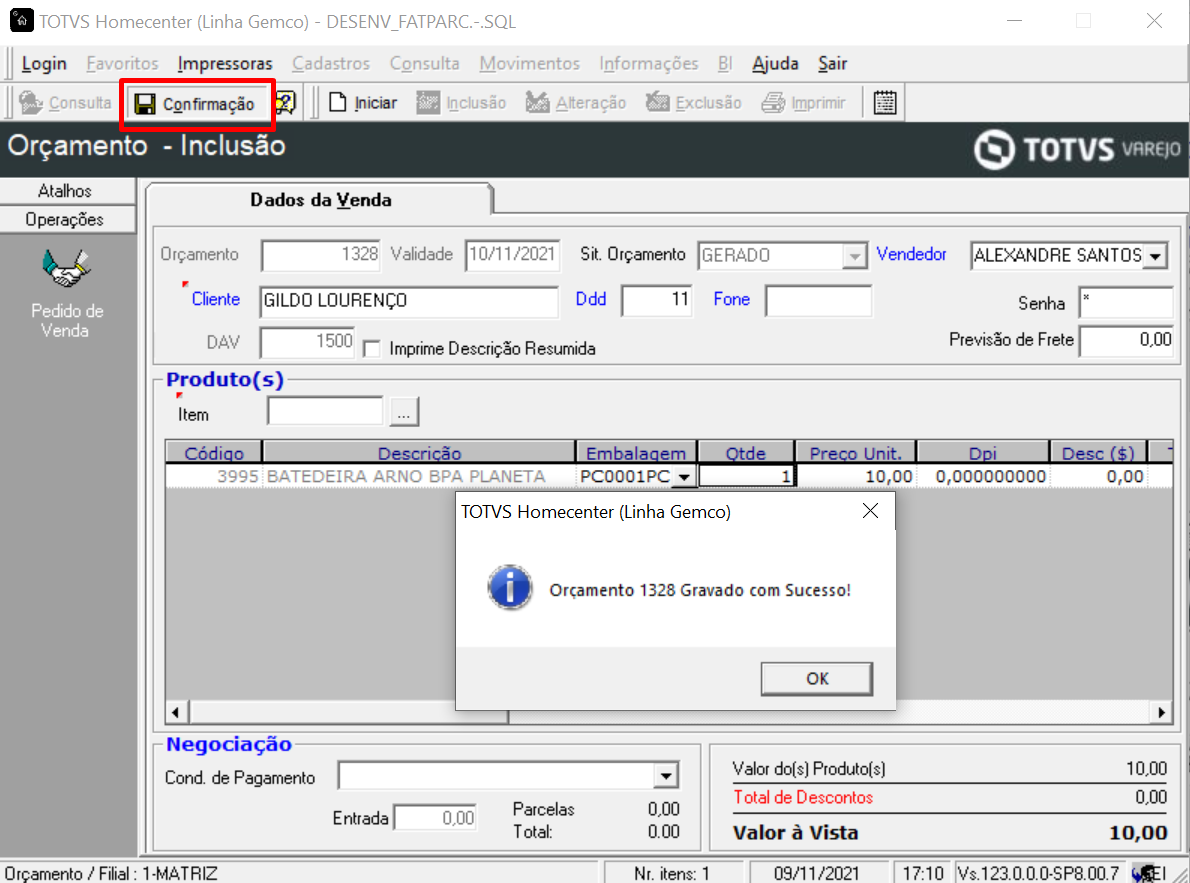Click the Iniciar new document icon

click(338, 102)
